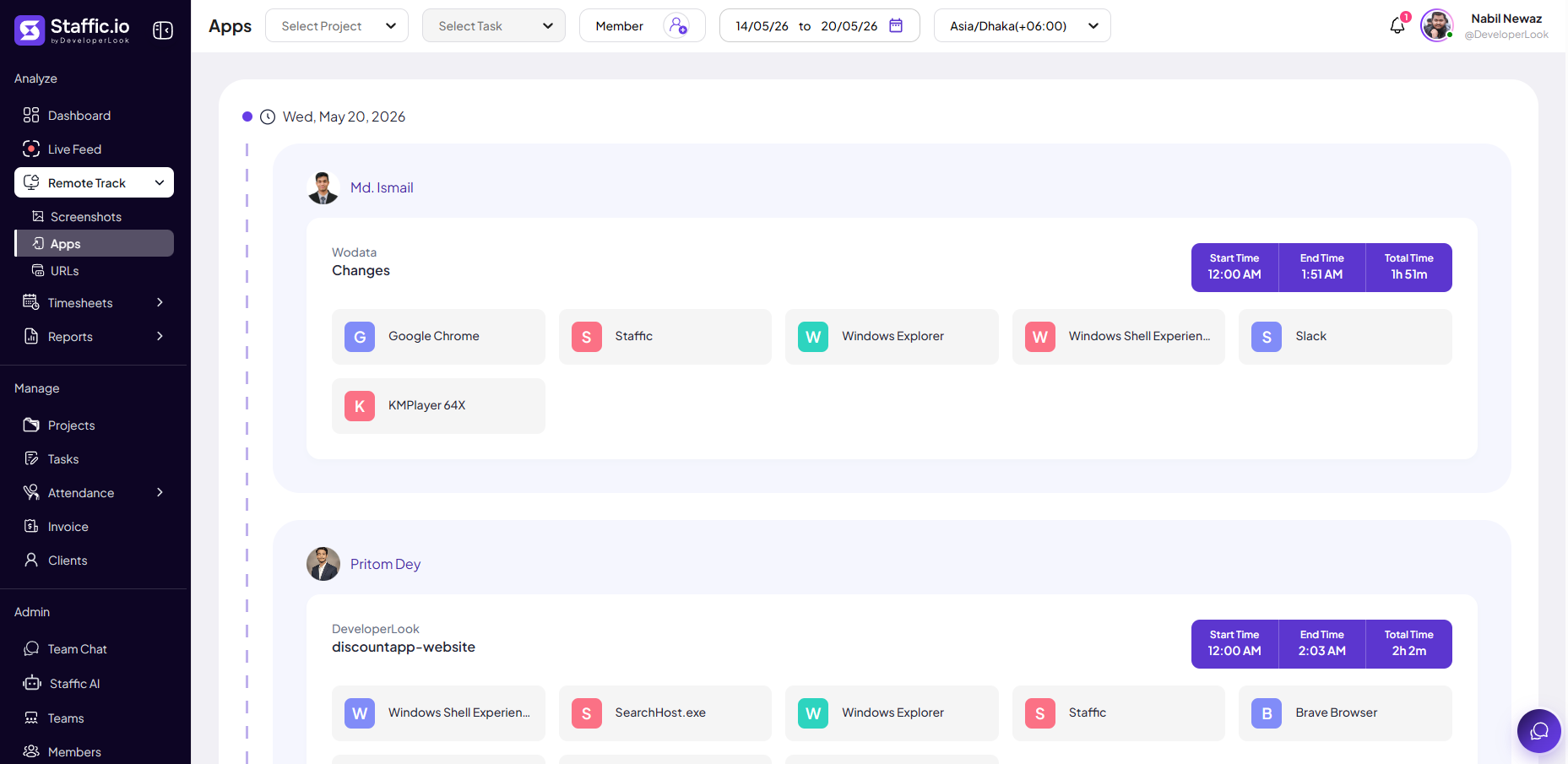1568x764 pixels.
Task: Click the Timesheets icon
Action: pyautogui.click(x=31, y=302)
